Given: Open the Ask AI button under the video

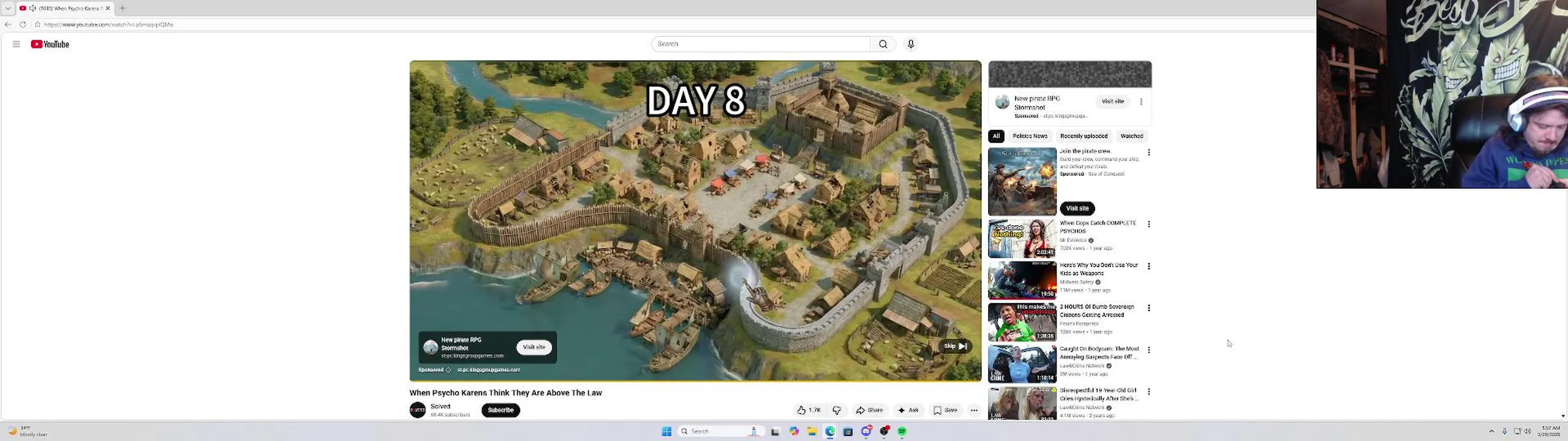Looking at the screenshot, I should point(908,410).
